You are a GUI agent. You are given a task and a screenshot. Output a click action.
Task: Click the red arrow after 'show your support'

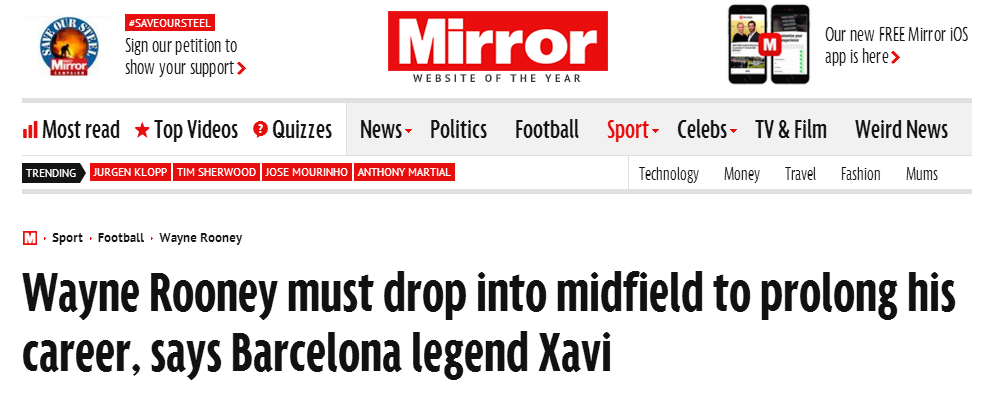(241, 68)
